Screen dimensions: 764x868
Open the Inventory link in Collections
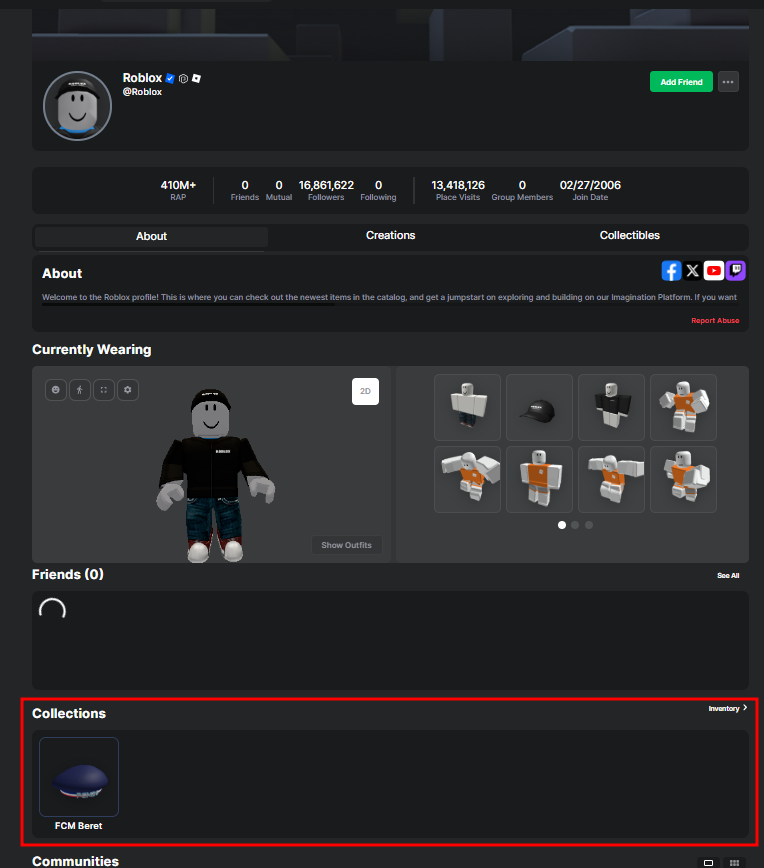(x=724, y=709)
